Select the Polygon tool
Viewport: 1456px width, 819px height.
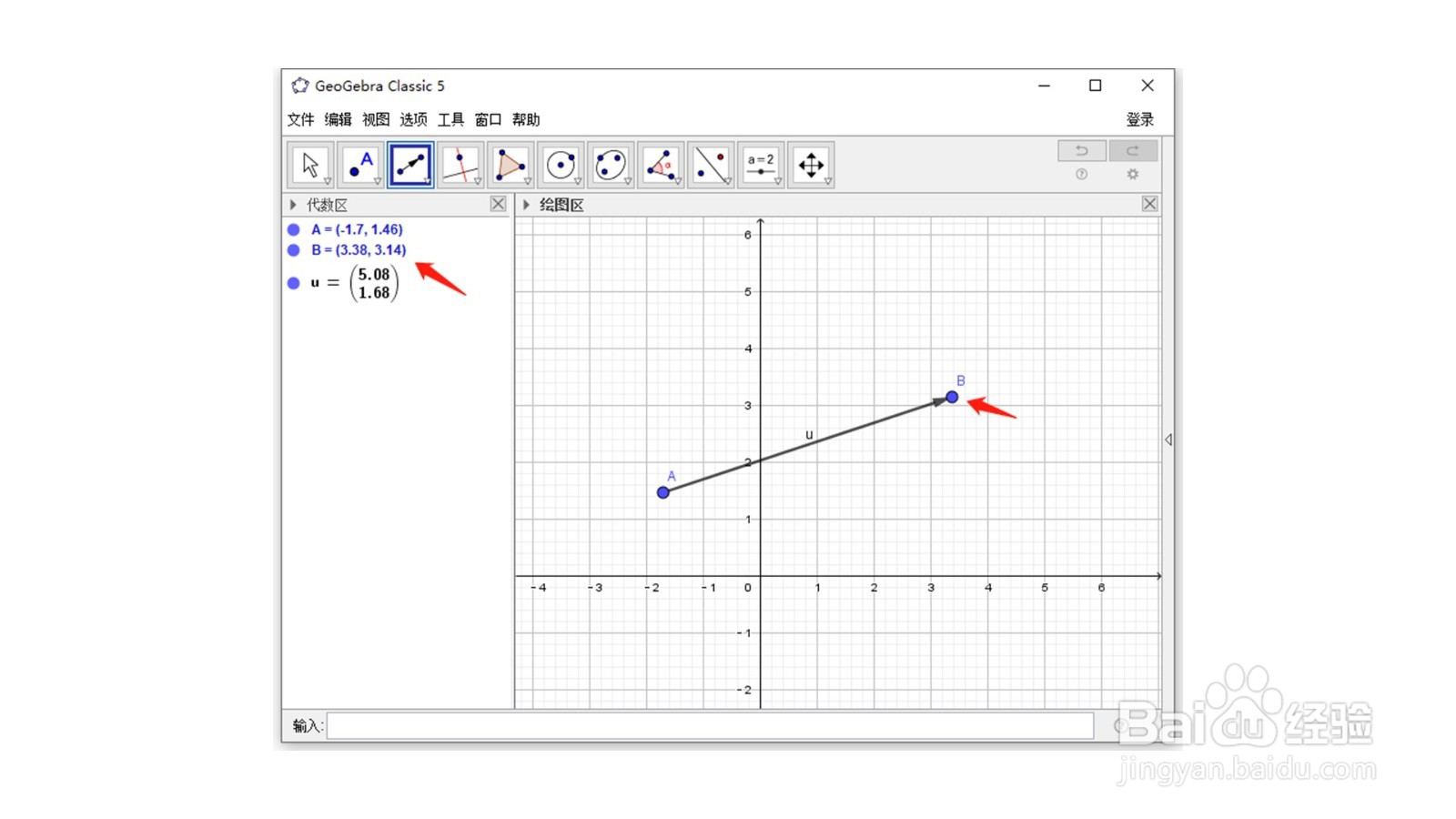coord(511,165)
